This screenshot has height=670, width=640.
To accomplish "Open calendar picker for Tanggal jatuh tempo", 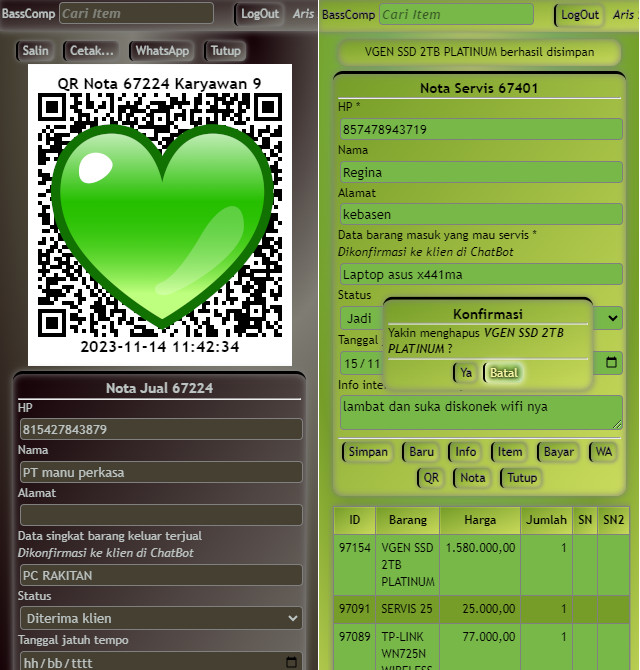I will (x=291, y=662).
